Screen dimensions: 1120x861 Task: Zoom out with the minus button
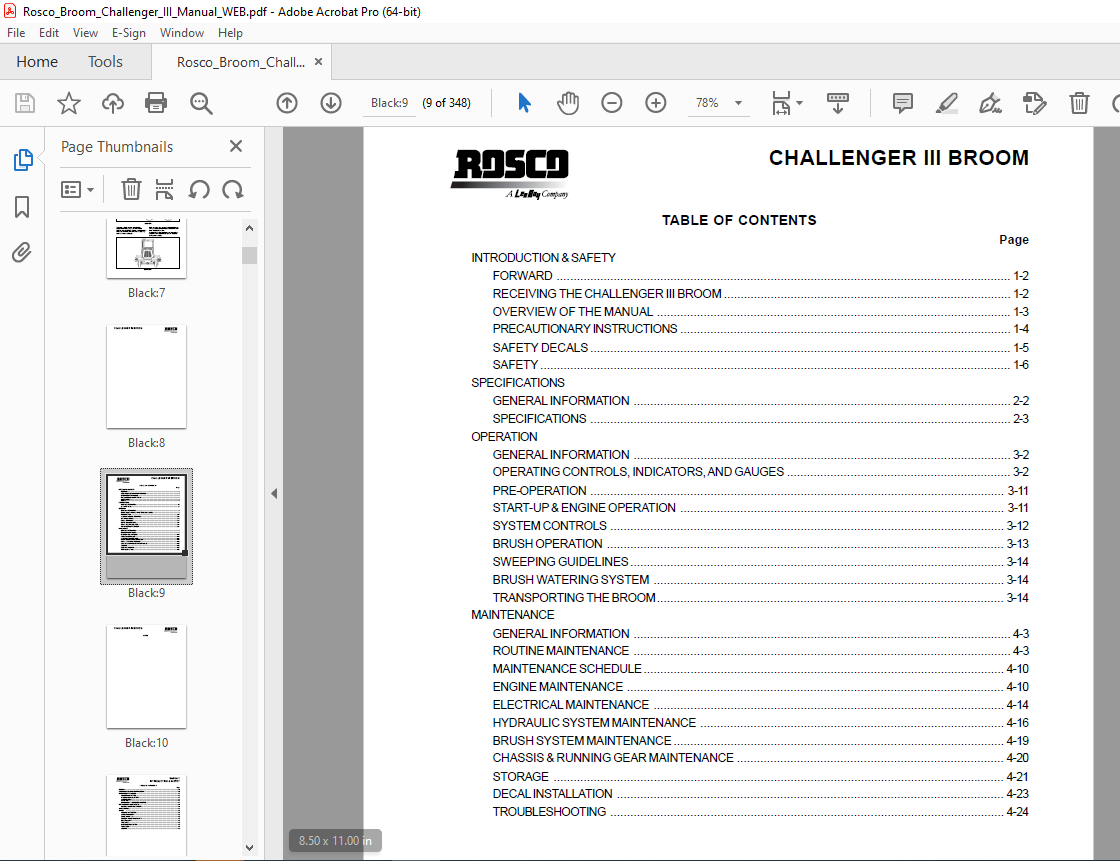click(x=611, y=103)
